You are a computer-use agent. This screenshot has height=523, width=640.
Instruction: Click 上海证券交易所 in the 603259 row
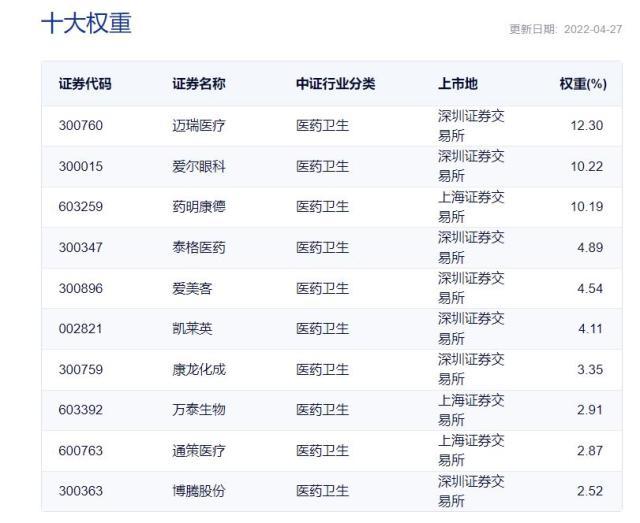click(x=471, y=207)
